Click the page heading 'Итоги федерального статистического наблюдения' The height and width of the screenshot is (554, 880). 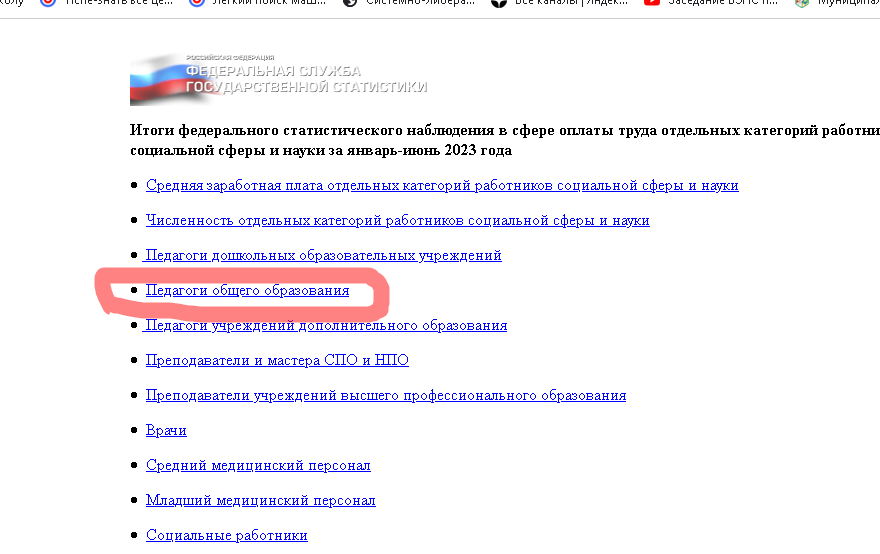pos(505,140)
